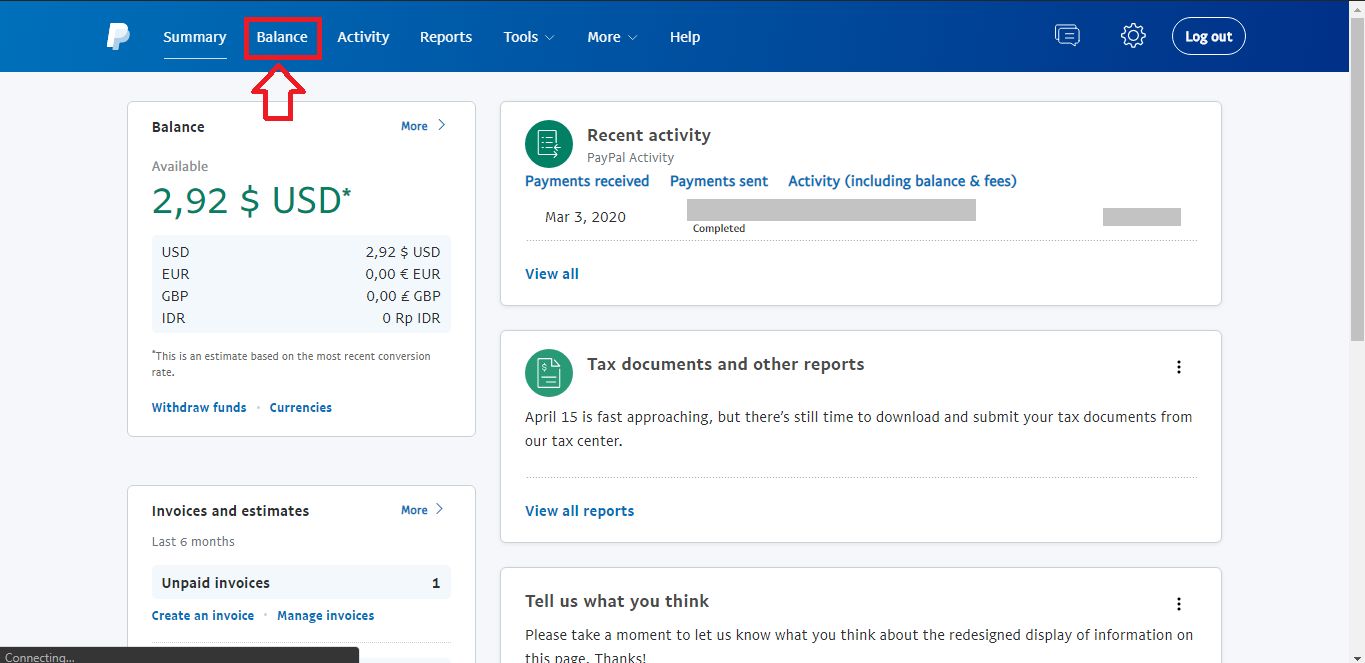
Task: Click the Recent activity heading
Action: coord(649,135)
